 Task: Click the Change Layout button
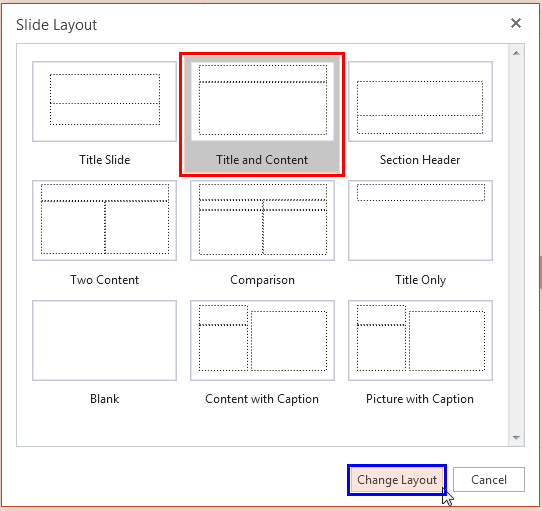pyautogui.click(x=397, y=480)
